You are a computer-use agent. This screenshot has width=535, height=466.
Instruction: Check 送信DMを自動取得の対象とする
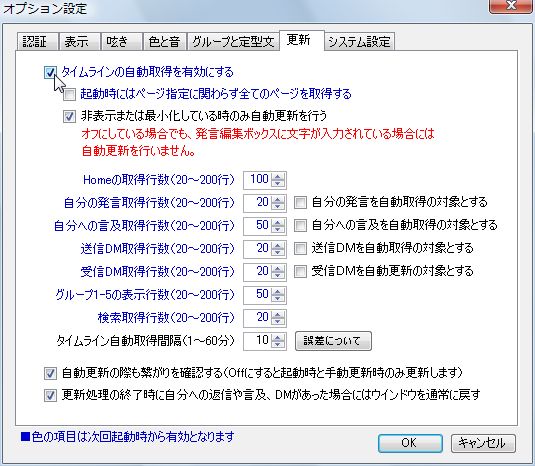tap(300, 248)
